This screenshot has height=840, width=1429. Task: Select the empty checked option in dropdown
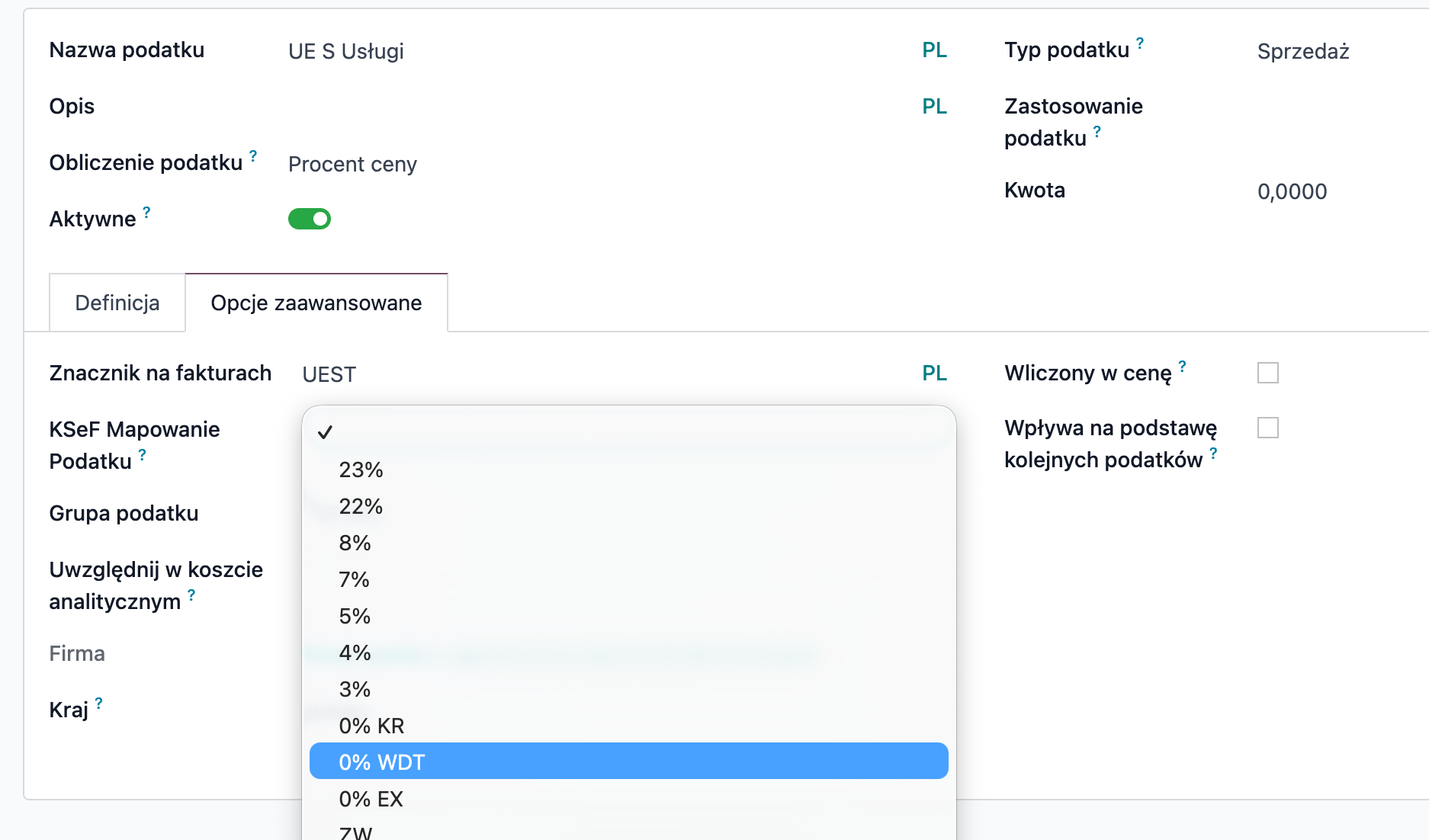[628, 432]
